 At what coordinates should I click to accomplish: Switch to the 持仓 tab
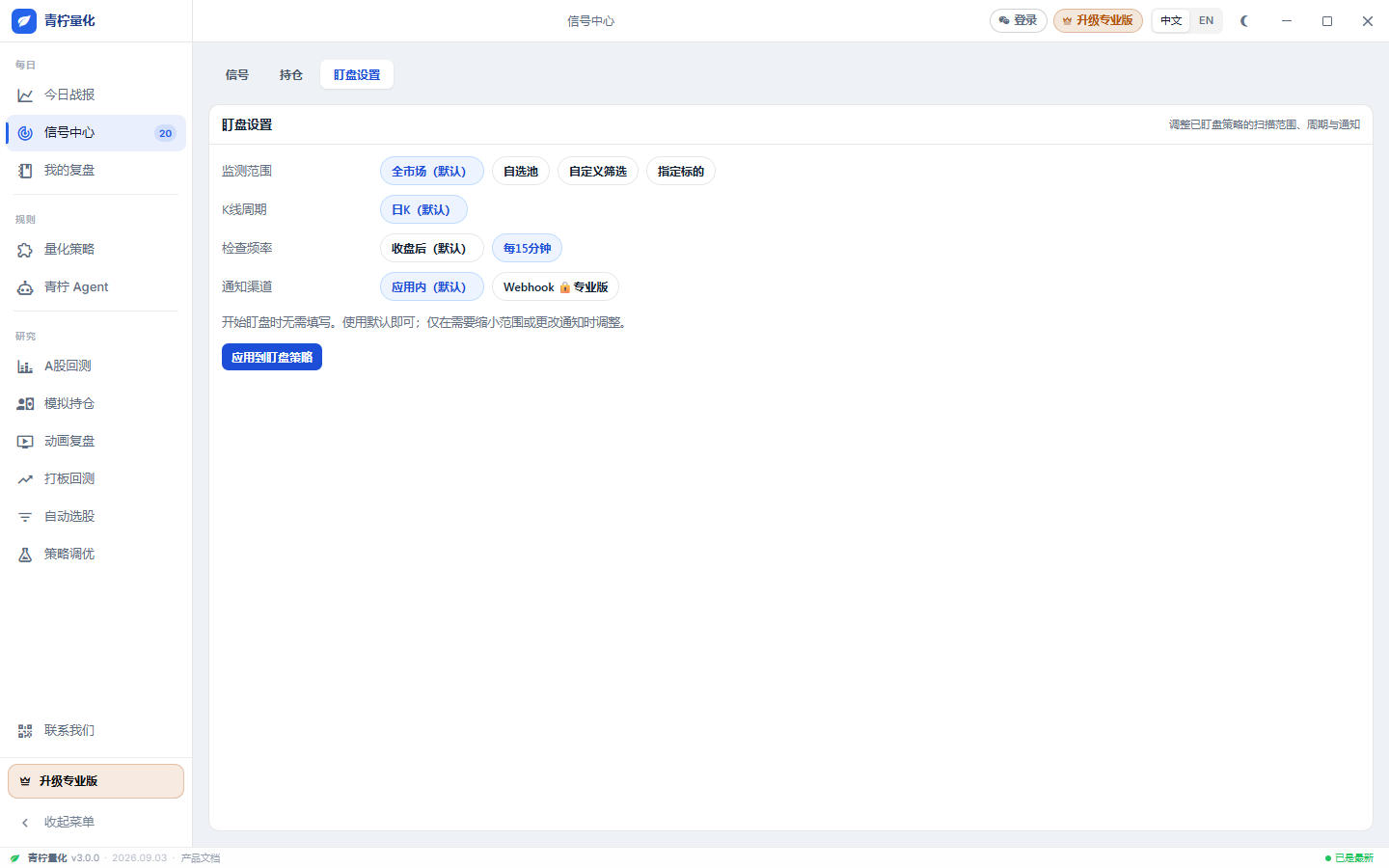coord(291,75)
